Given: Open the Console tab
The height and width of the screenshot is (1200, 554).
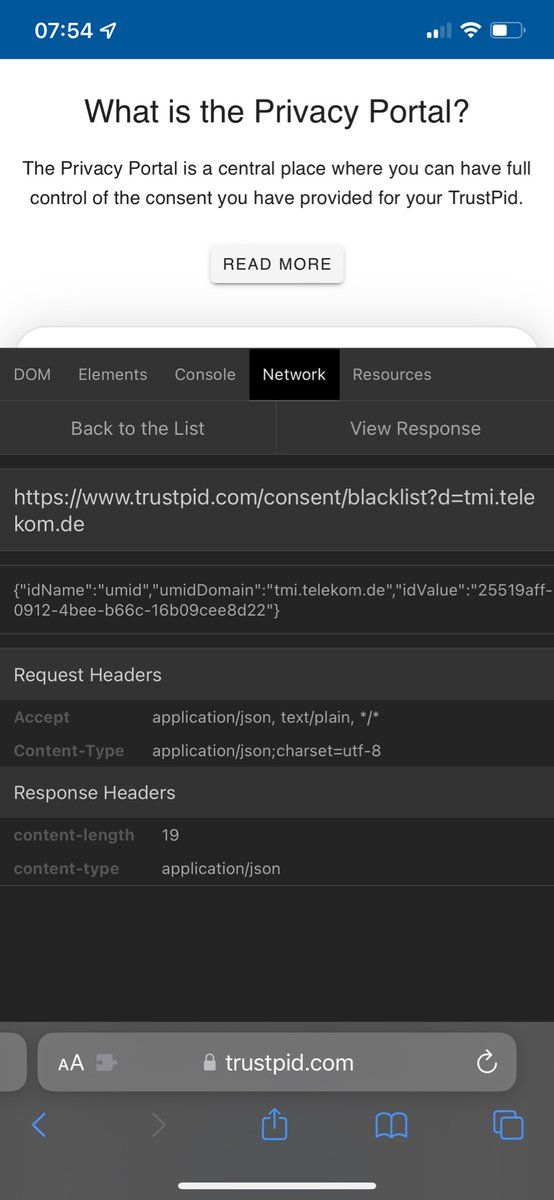Looking at the screenshot, I should (205, 374).
